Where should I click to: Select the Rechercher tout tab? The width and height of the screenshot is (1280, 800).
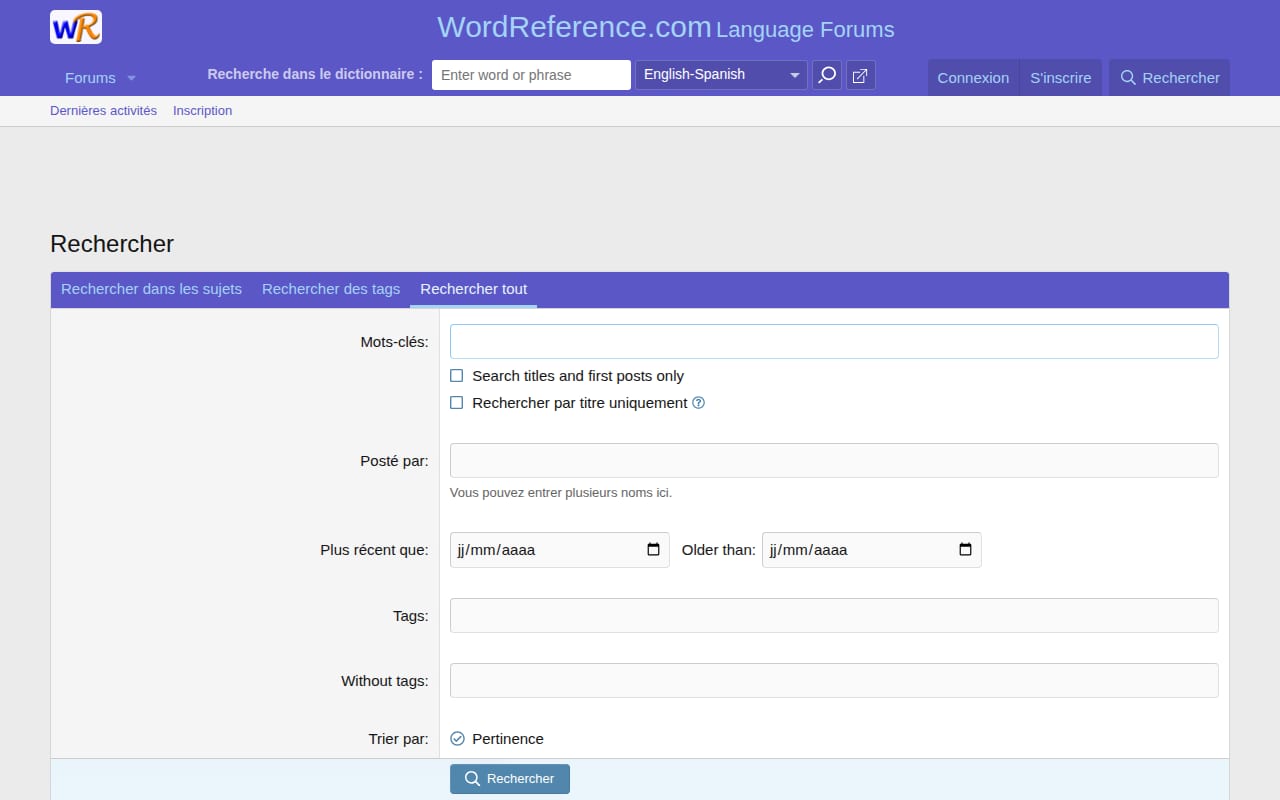(x=474, y=289)
